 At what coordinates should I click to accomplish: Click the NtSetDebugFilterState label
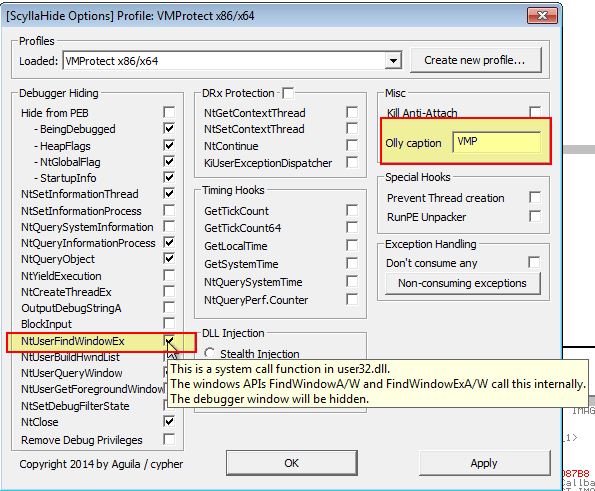75,406
